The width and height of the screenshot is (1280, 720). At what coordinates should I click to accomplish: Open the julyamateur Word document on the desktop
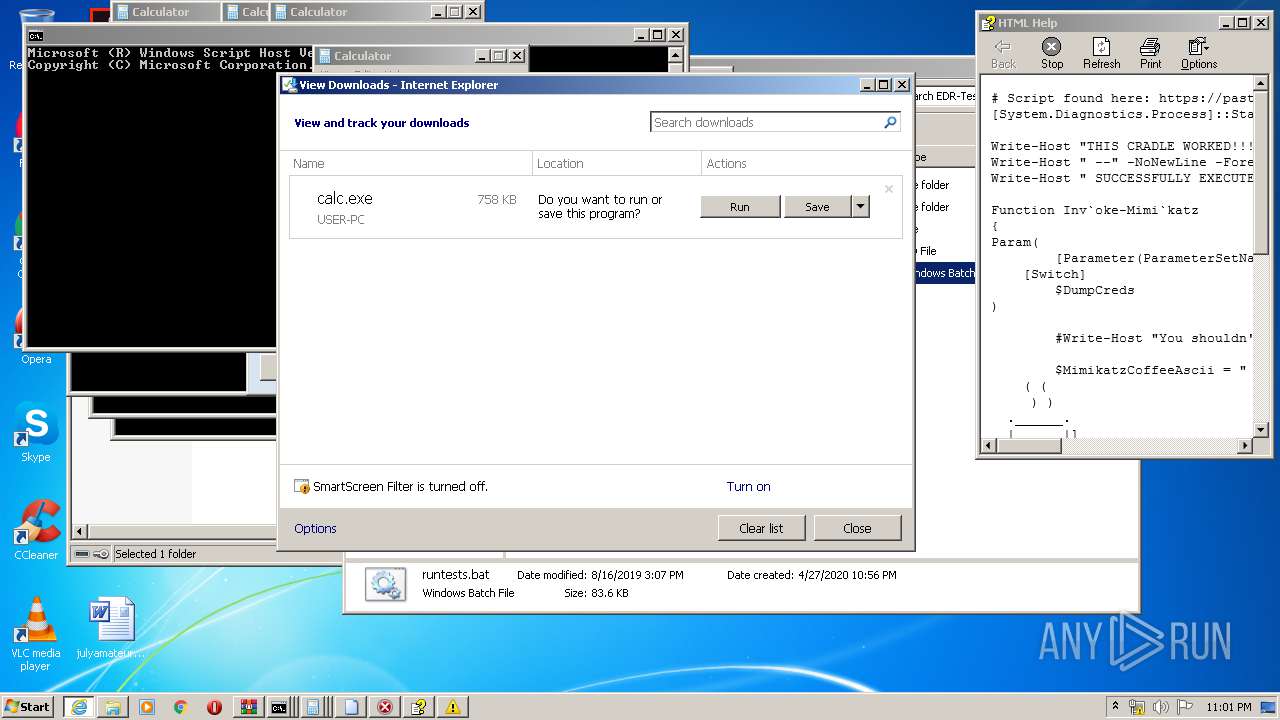click(111, 629)
